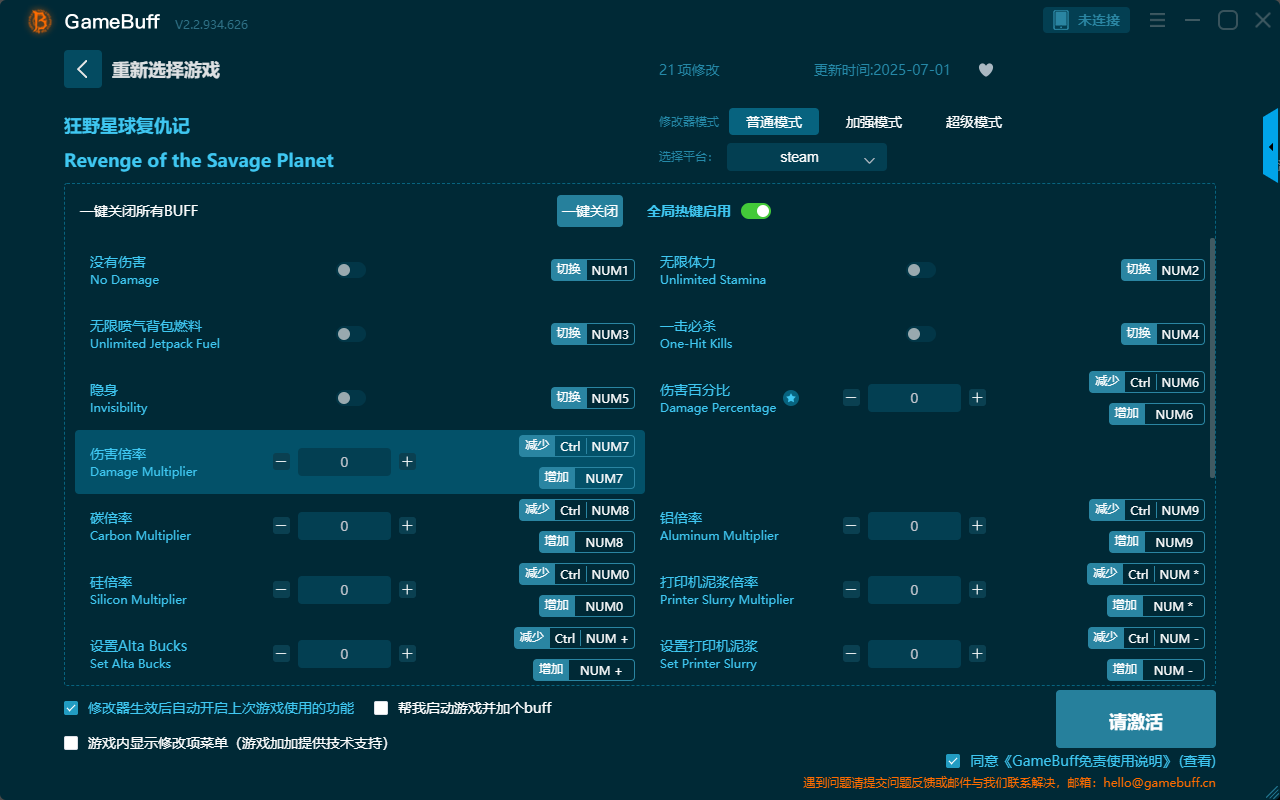Click the Printer Slurry Multiplier value field

pos(914,590)
